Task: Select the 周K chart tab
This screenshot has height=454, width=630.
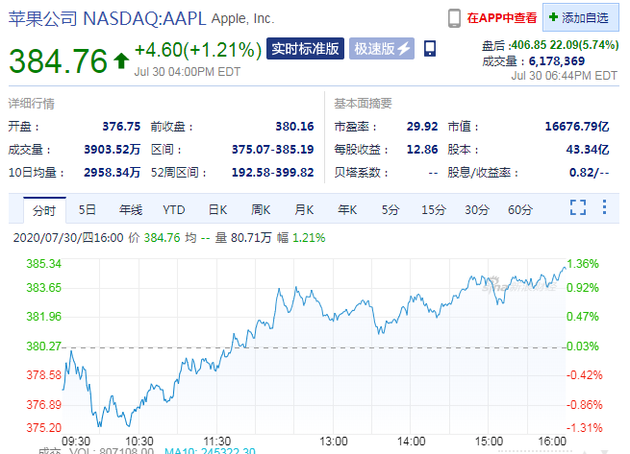Action: point(261,210)
